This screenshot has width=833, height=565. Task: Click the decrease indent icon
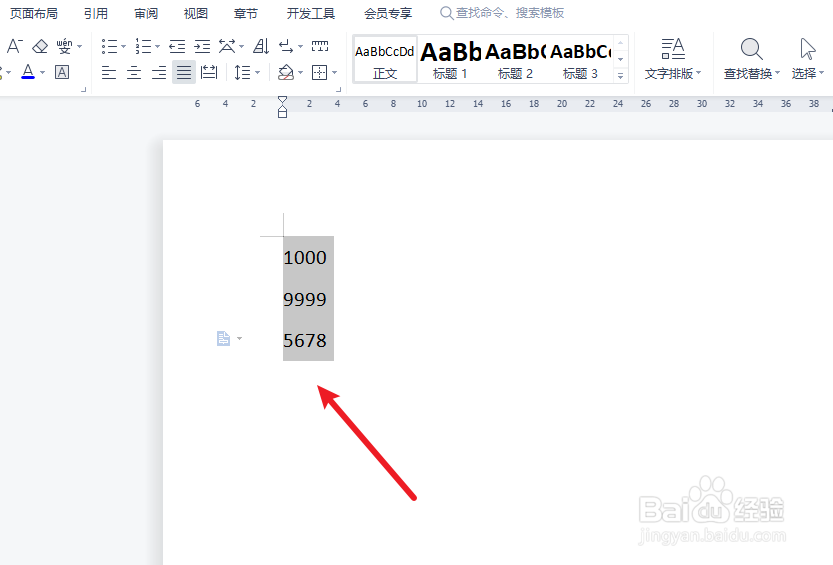coord(177,46)
